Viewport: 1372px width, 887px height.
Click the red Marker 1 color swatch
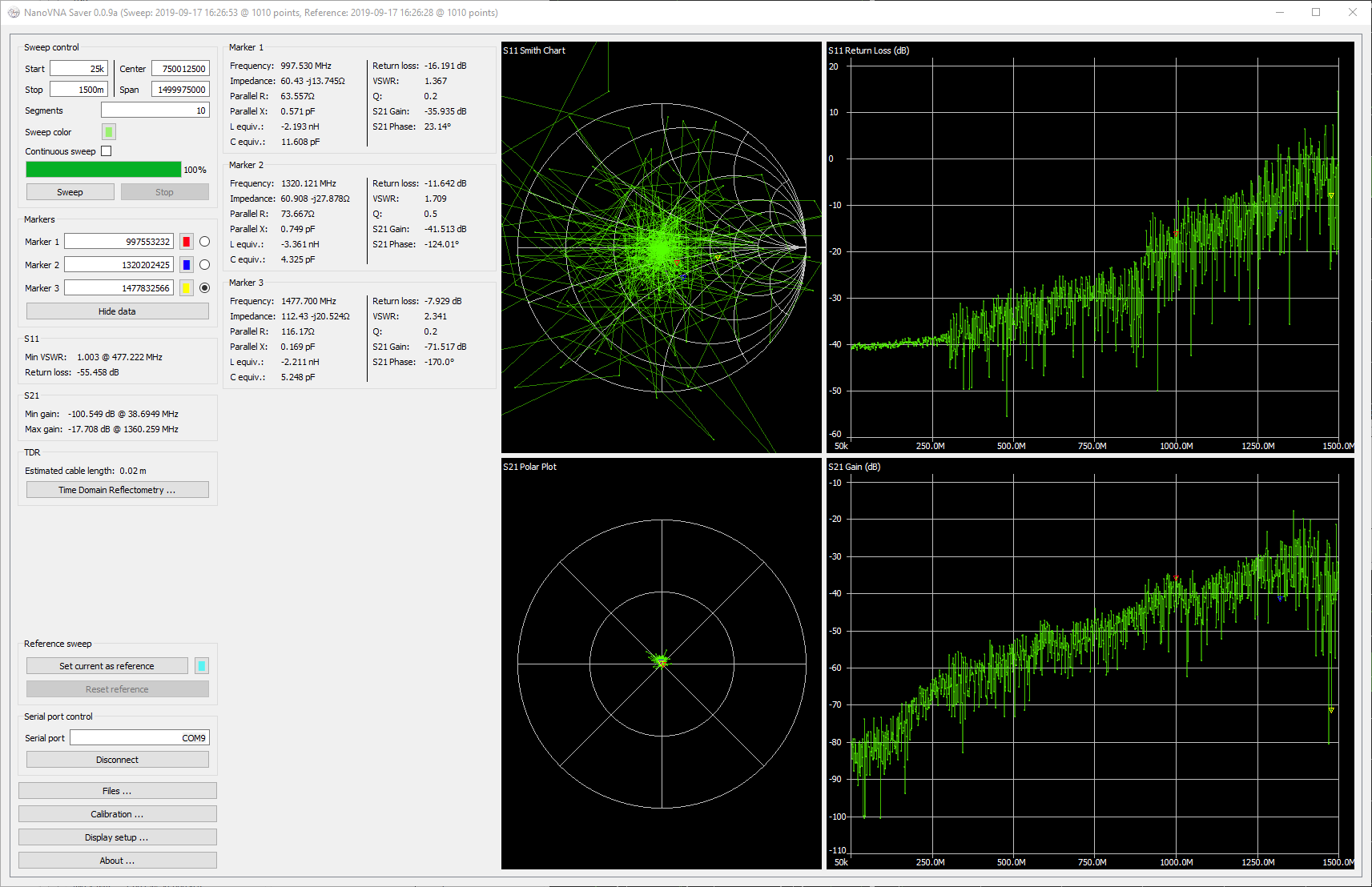187,242
